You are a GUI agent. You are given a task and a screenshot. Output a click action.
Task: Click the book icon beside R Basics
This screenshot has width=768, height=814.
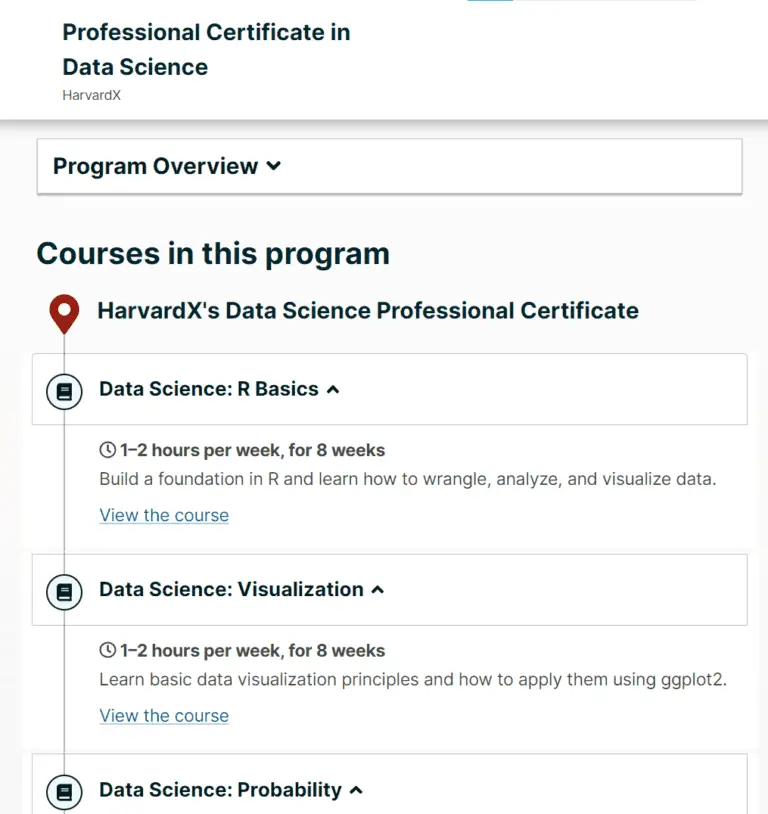click(63, 391)
